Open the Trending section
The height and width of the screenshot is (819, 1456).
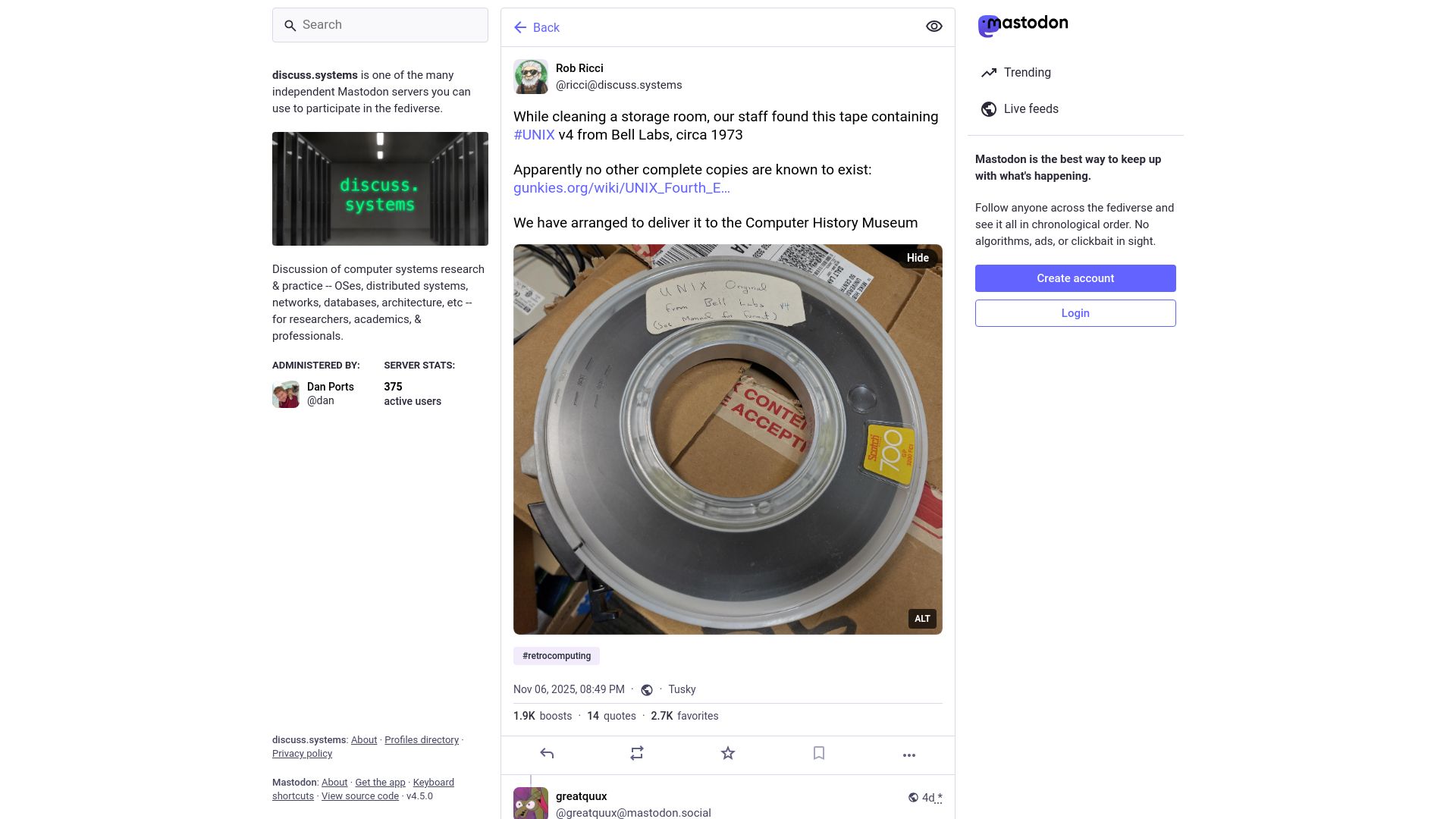coord(1016,73)
